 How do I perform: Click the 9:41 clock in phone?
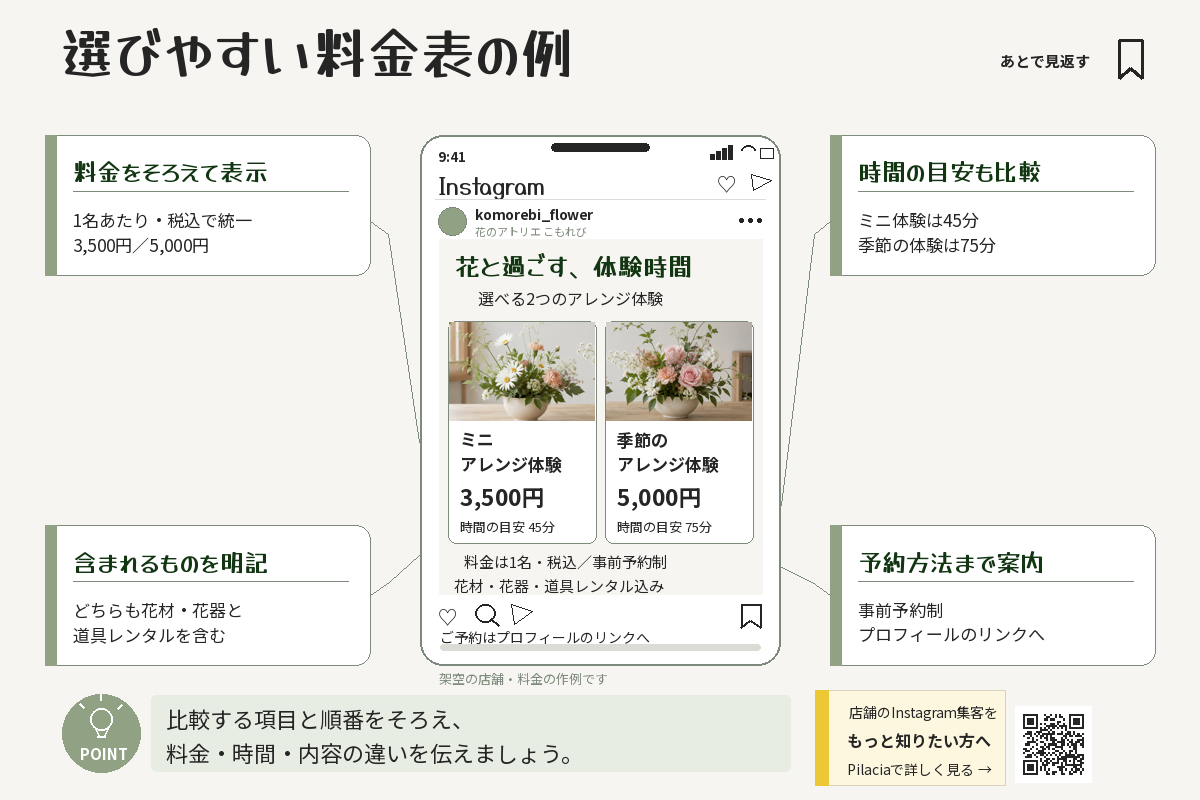(x=452, y=156)
